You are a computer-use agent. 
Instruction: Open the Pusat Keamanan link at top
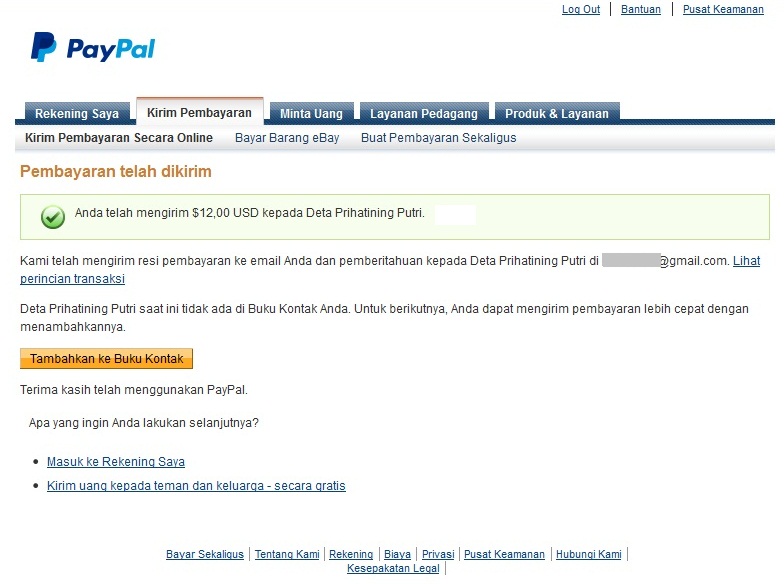click(723, 10)
